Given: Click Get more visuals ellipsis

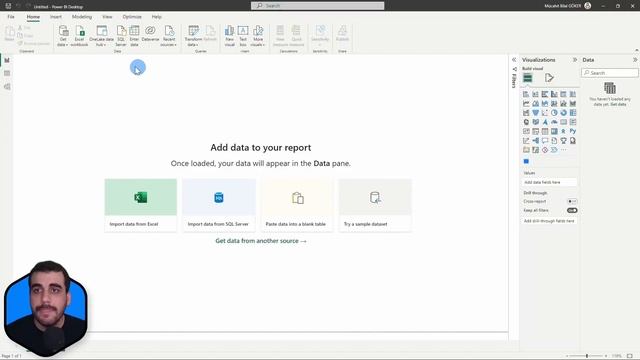Looking at the screenshot, I should pyautogui.click(x=563, y=150).
